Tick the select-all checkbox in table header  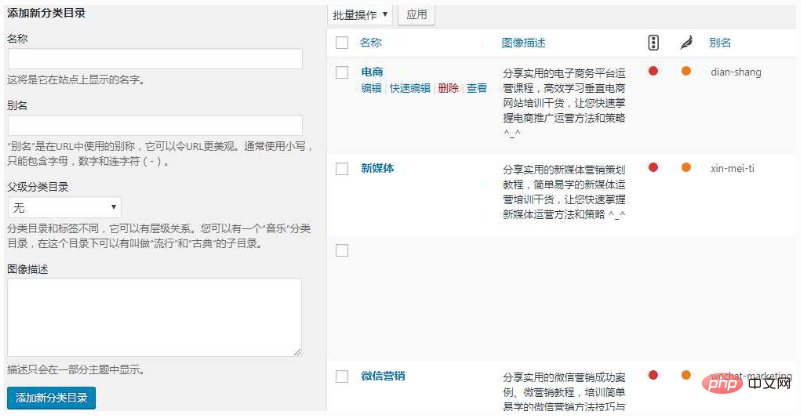pyautogui.click(x=342, y=43)
